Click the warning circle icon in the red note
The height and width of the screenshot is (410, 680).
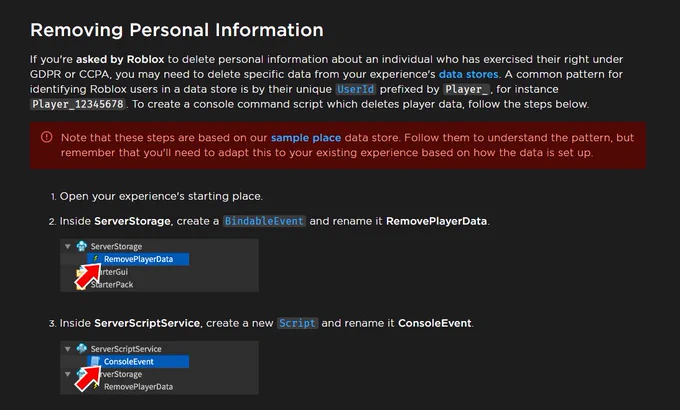pos(46,137)
